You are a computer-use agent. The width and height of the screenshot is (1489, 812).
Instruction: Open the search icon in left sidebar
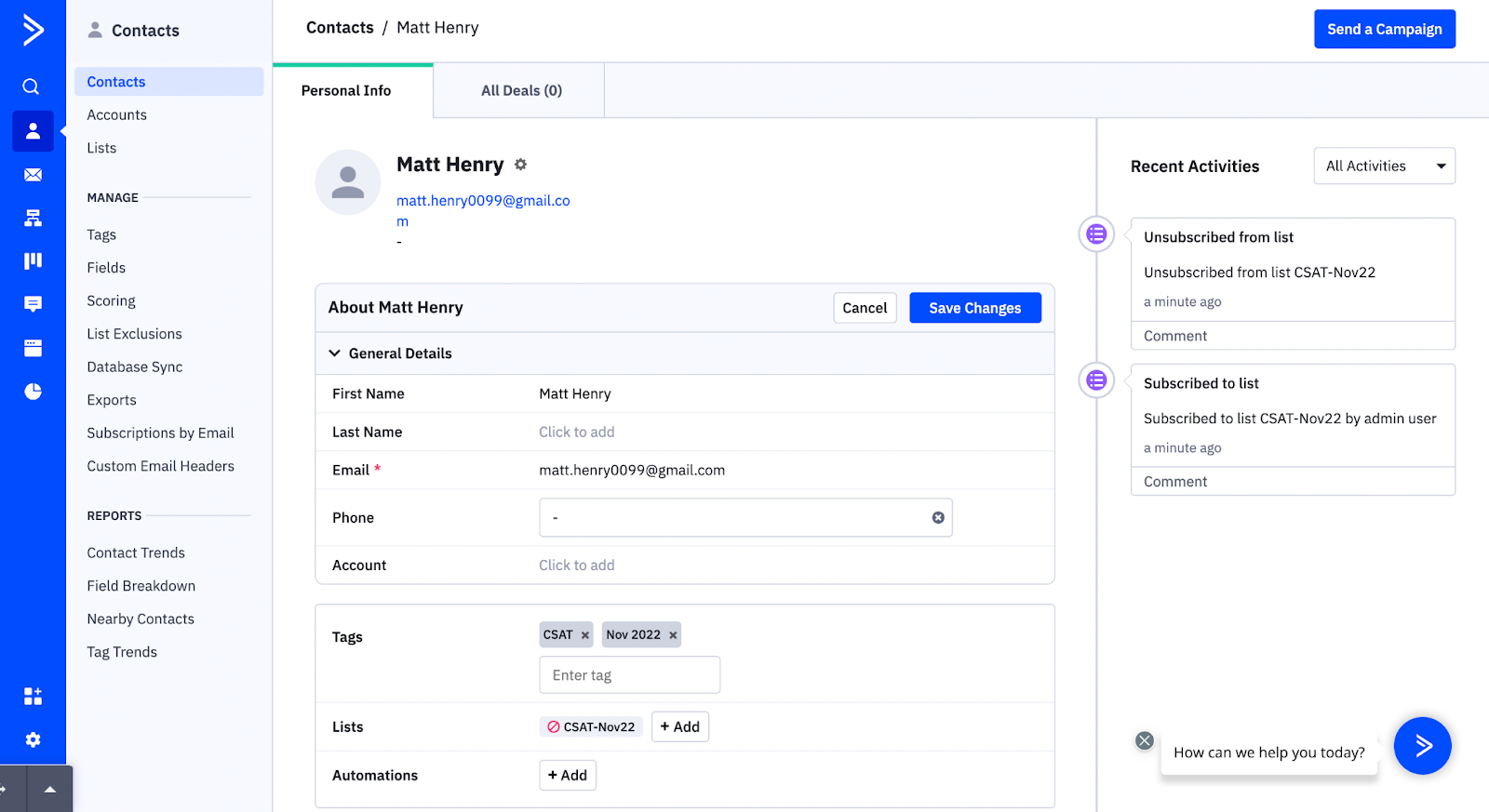(32, 87)
